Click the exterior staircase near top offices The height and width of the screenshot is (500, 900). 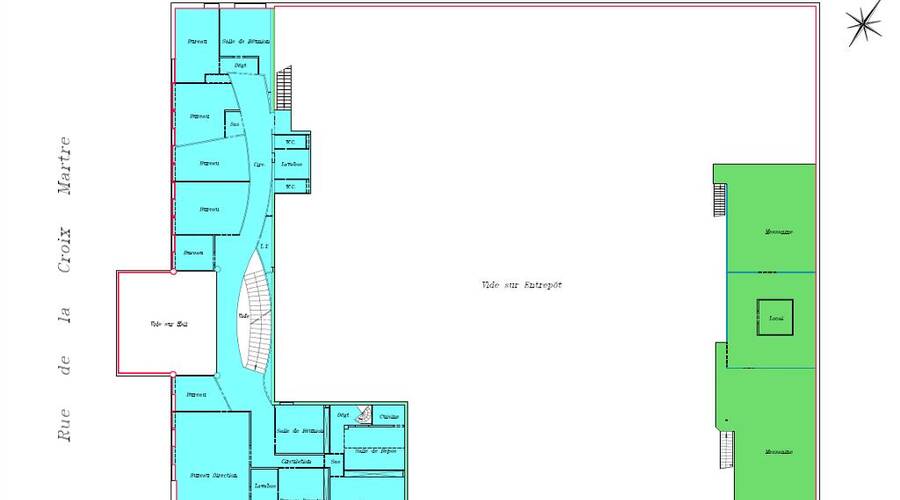283,88
